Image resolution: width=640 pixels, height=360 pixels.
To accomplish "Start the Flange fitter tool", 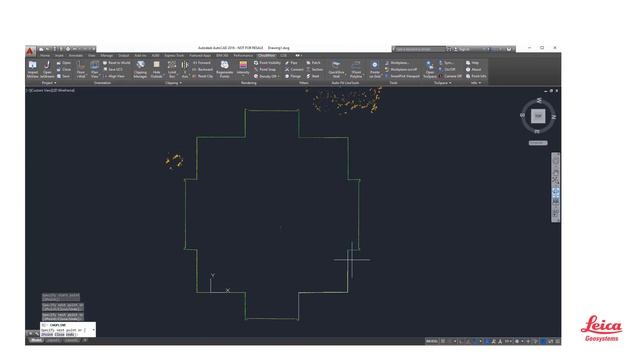I will [293, 76].
